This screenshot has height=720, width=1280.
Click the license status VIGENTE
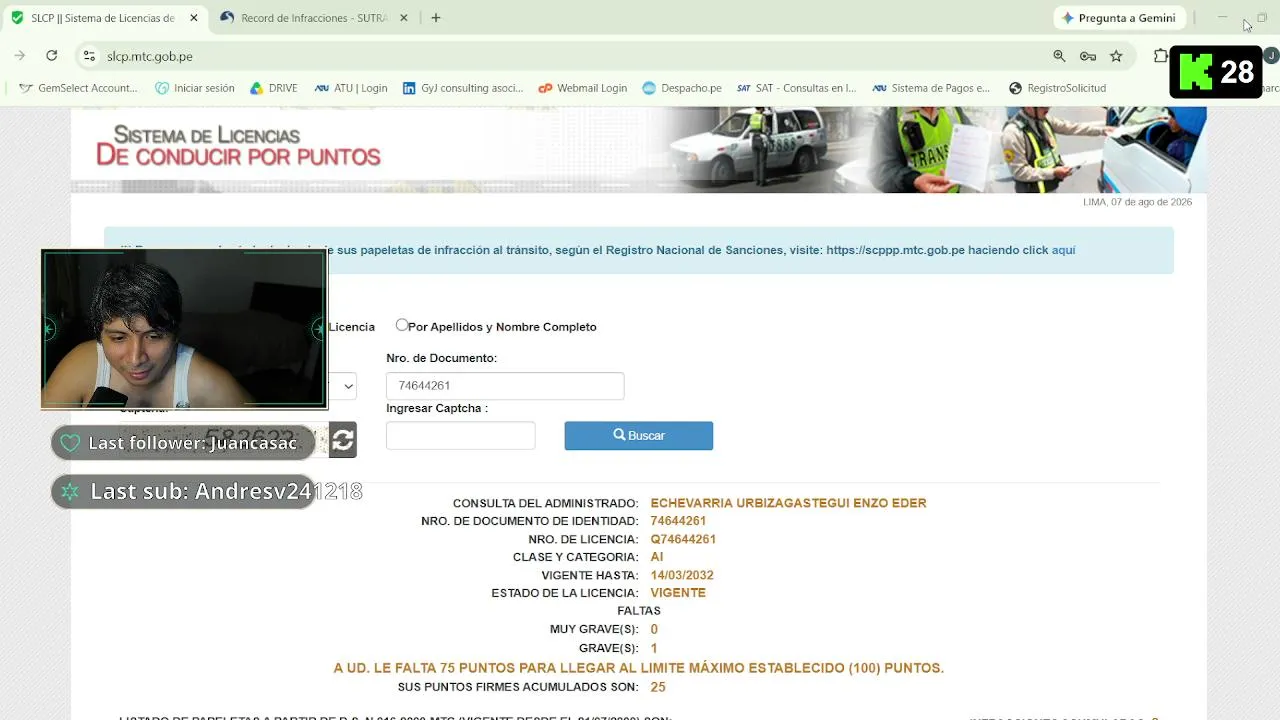point(678,593)
